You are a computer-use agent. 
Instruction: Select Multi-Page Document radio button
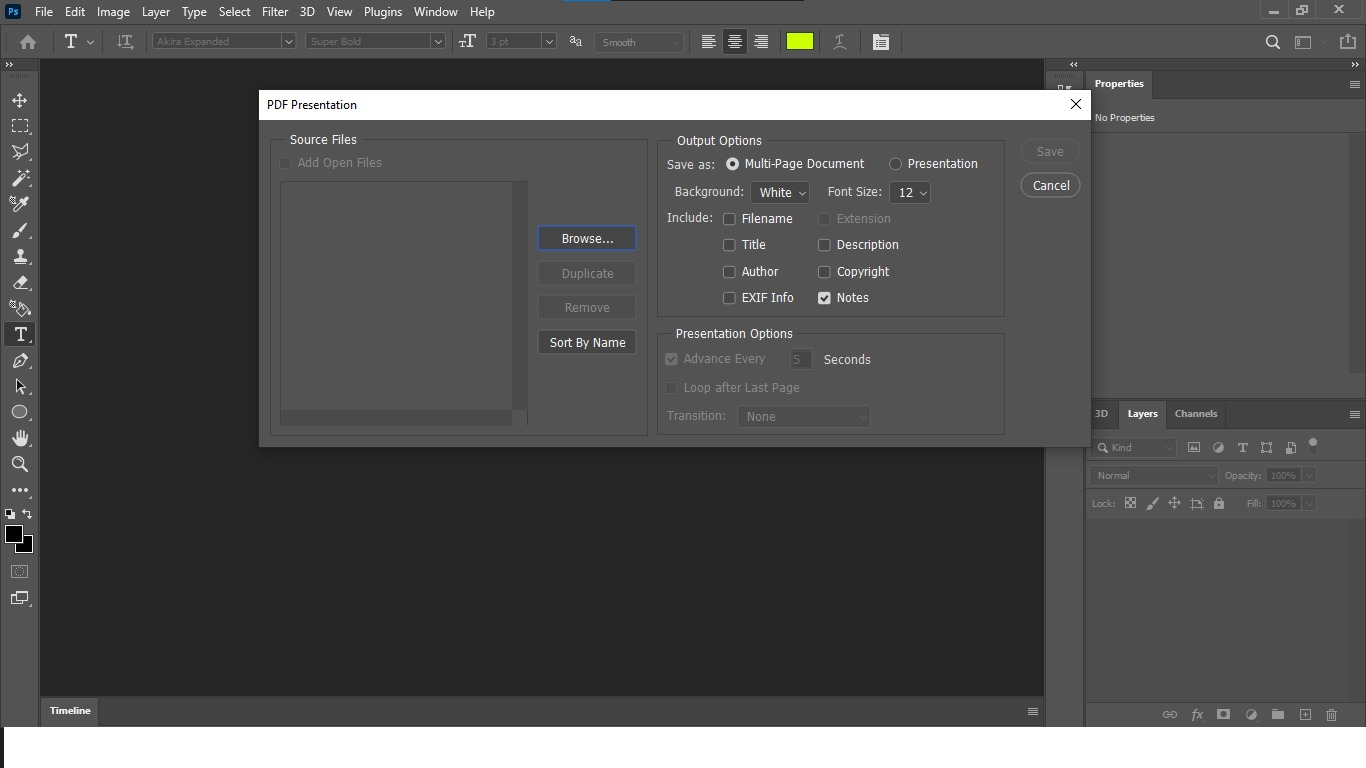[733, 164]
